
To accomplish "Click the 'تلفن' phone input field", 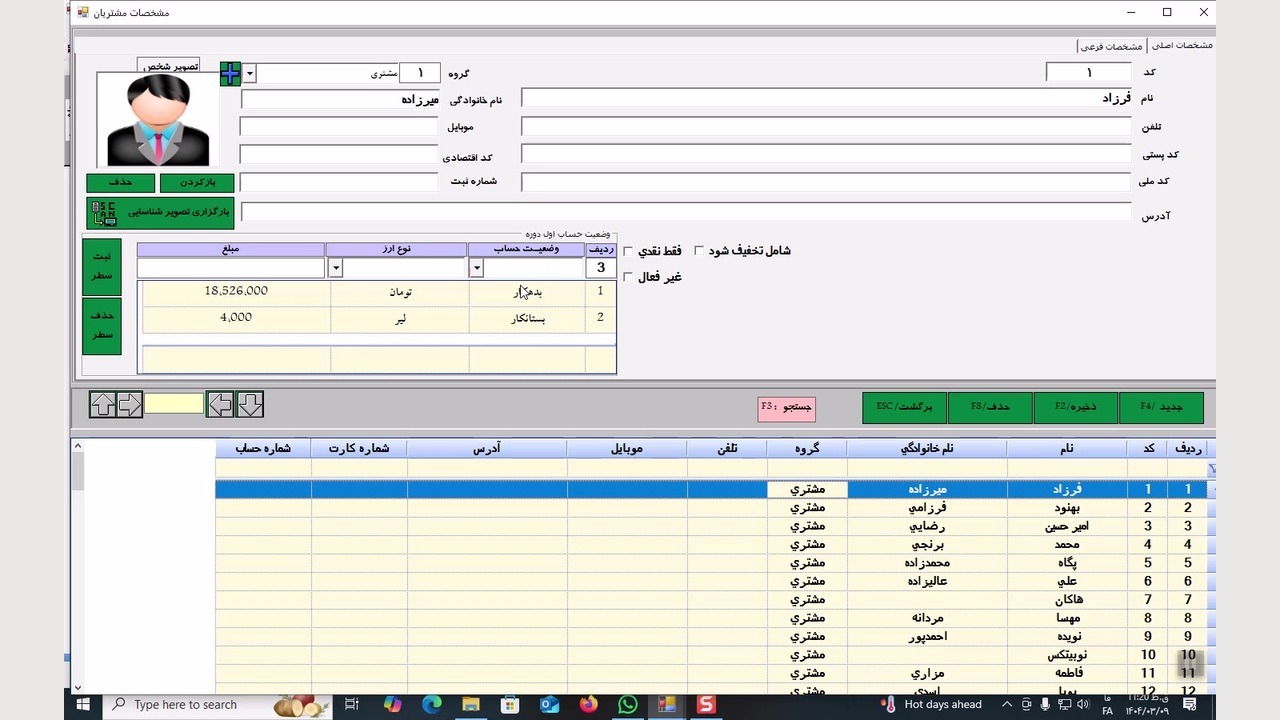I will point(826,127).
